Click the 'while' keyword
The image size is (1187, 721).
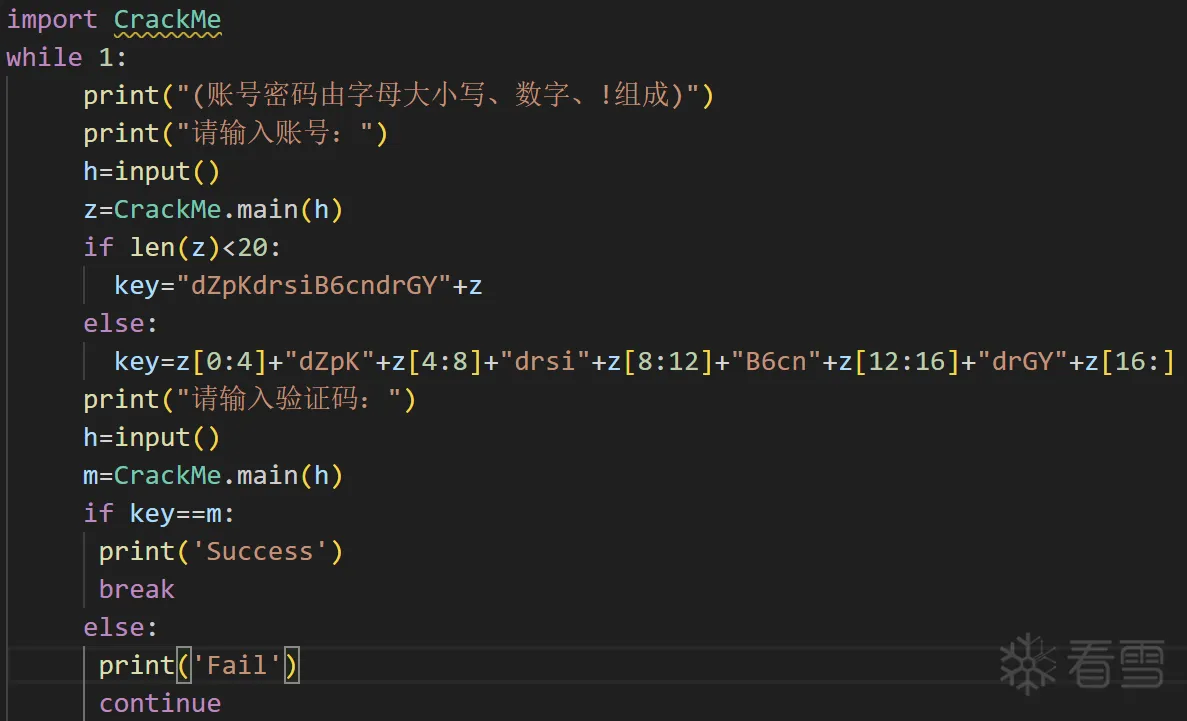(44, 57)
